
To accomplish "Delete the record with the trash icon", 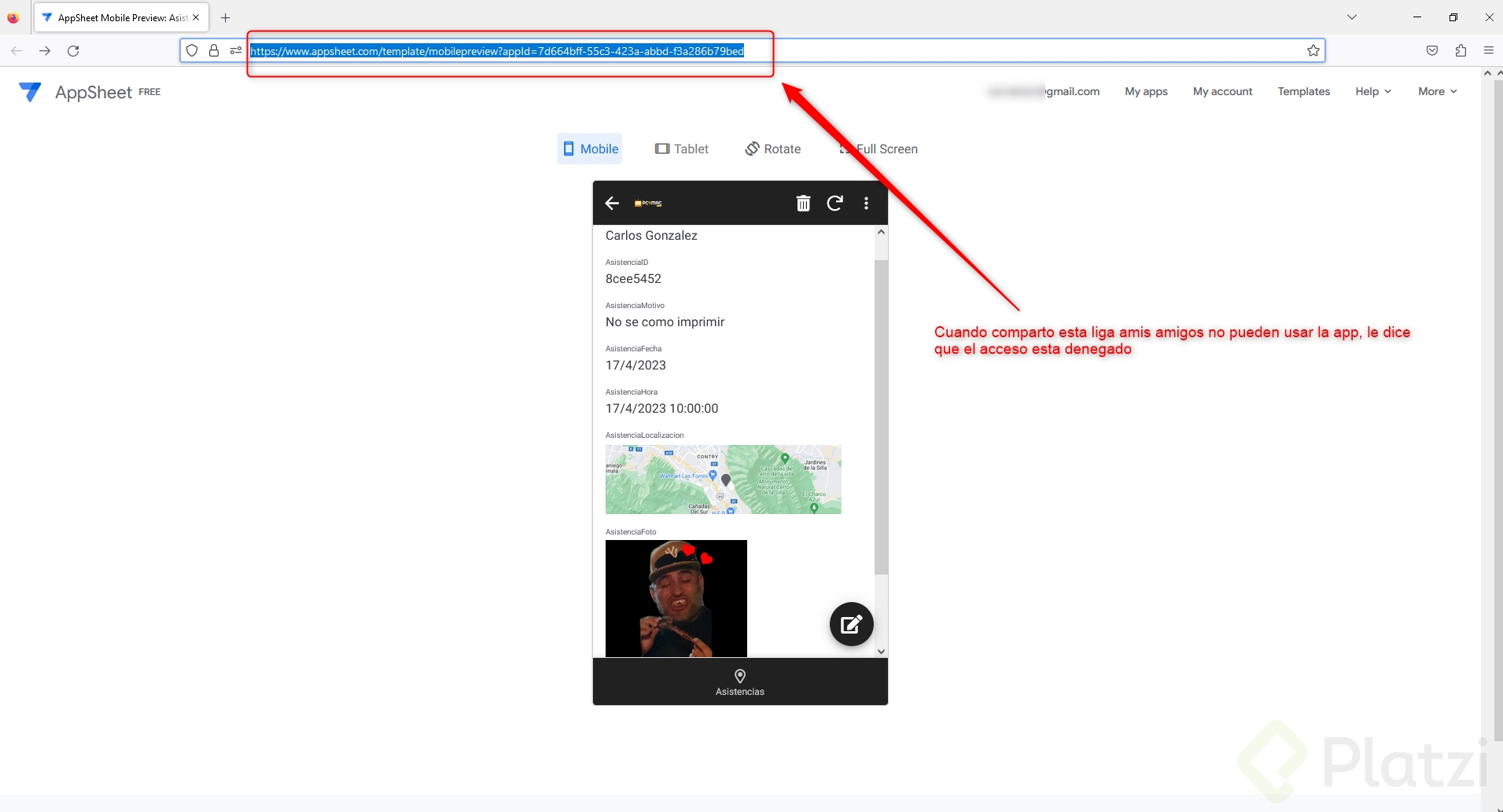I will tap(803, 204).
